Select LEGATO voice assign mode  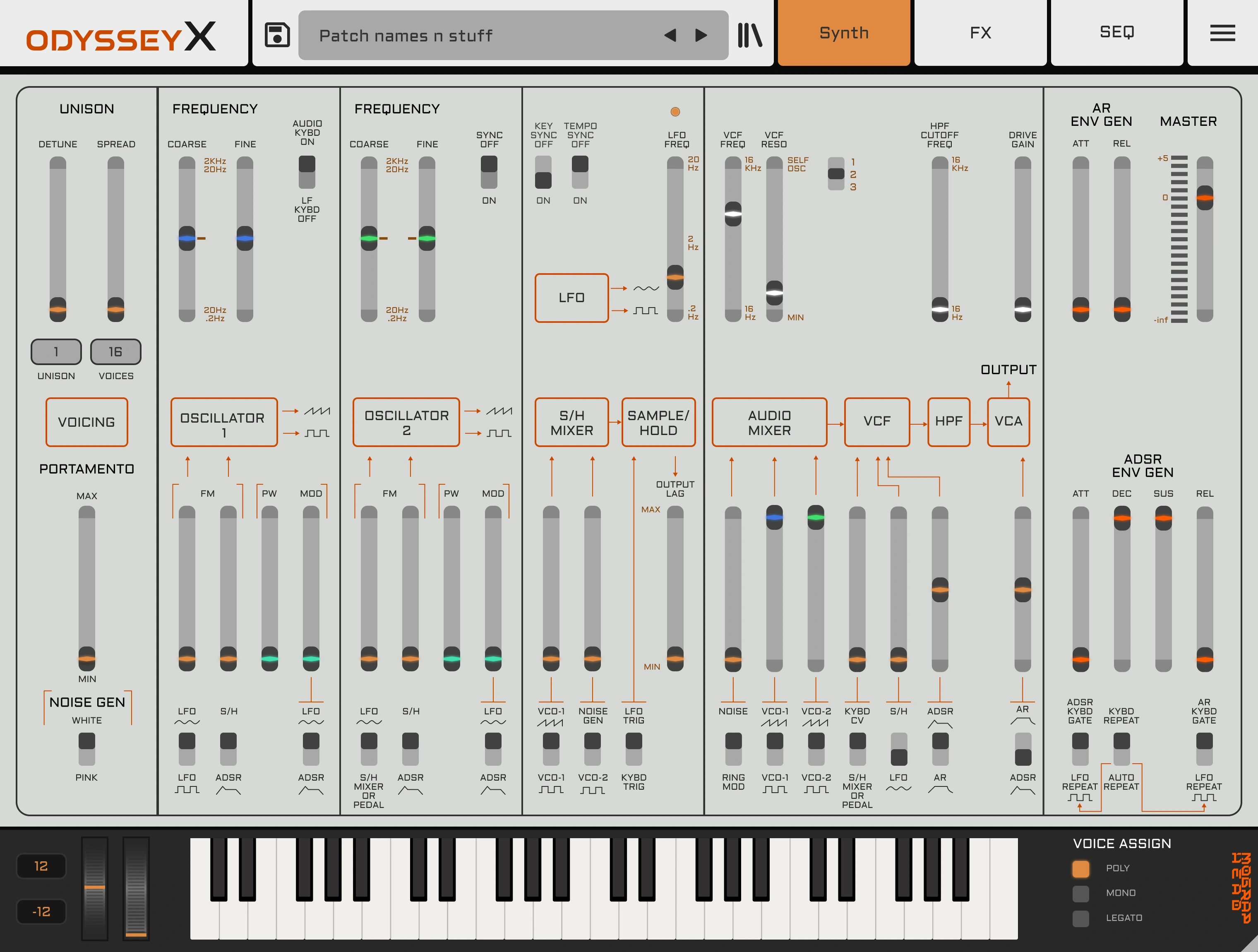click(x=1080, y=918)
